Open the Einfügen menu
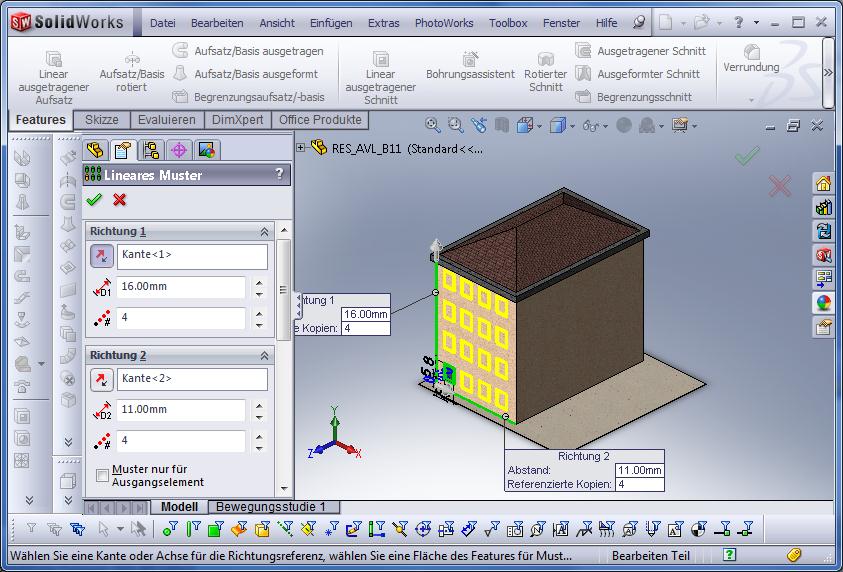This screenshot has height=572, width=843. pos(330,22)
